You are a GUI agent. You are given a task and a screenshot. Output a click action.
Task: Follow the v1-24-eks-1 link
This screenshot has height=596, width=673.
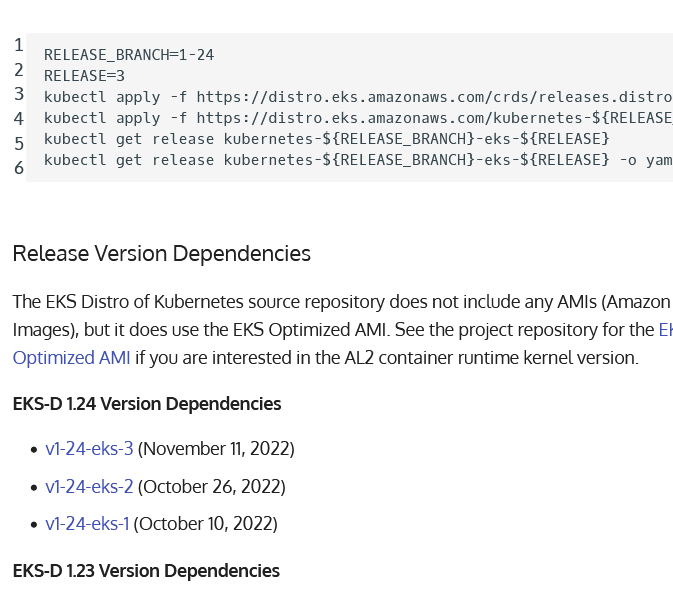[x=87, y=524]
